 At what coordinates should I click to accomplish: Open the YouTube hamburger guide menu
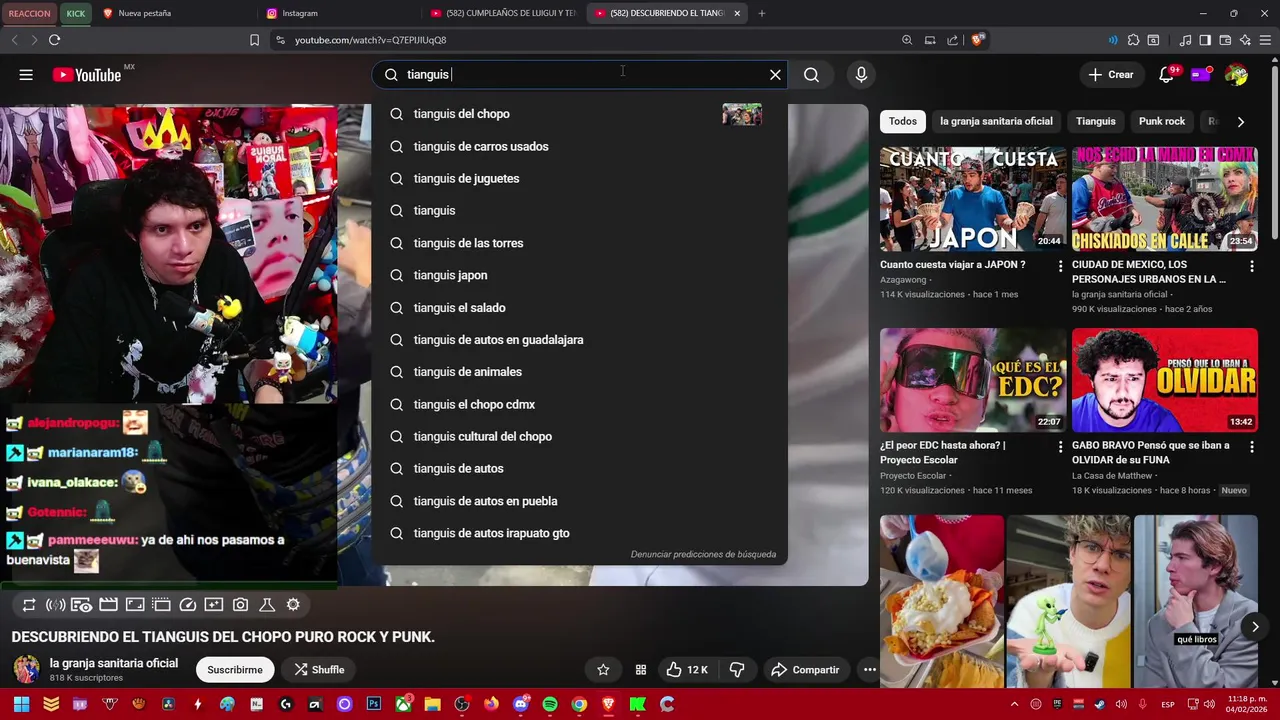pyautogui.click(x=26, y=75)
